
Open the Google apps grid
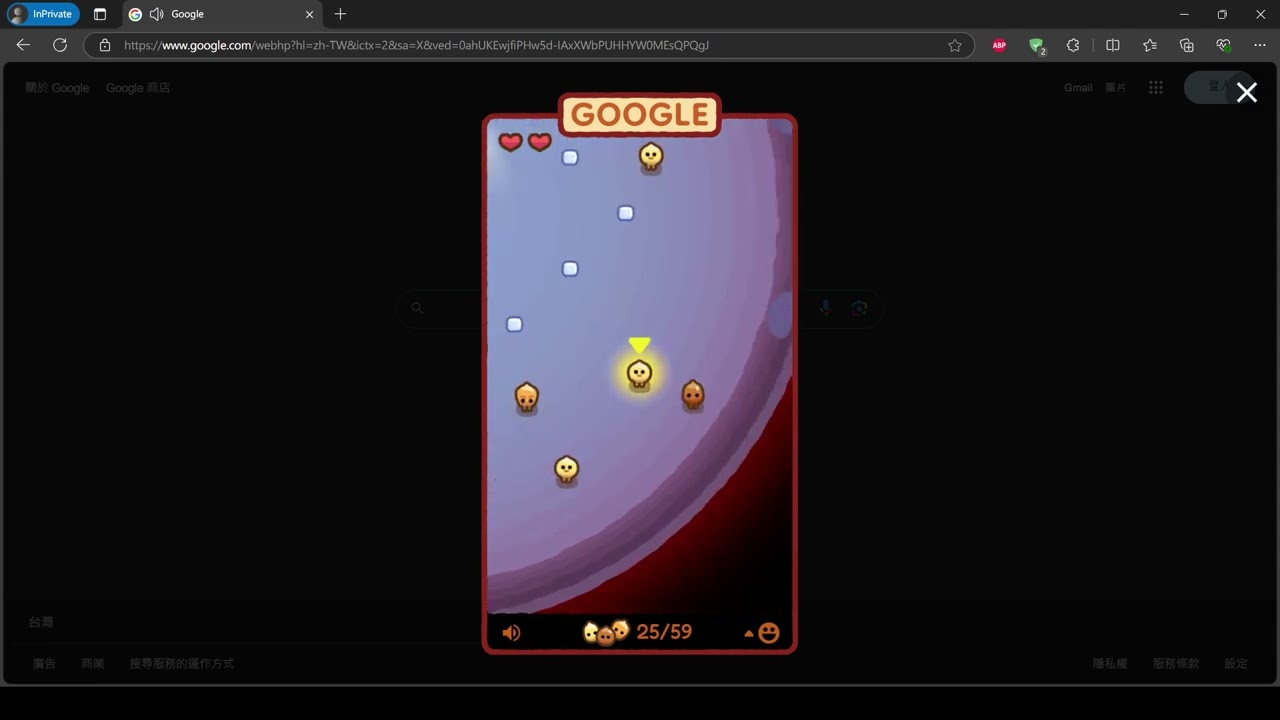[1156, 88]
